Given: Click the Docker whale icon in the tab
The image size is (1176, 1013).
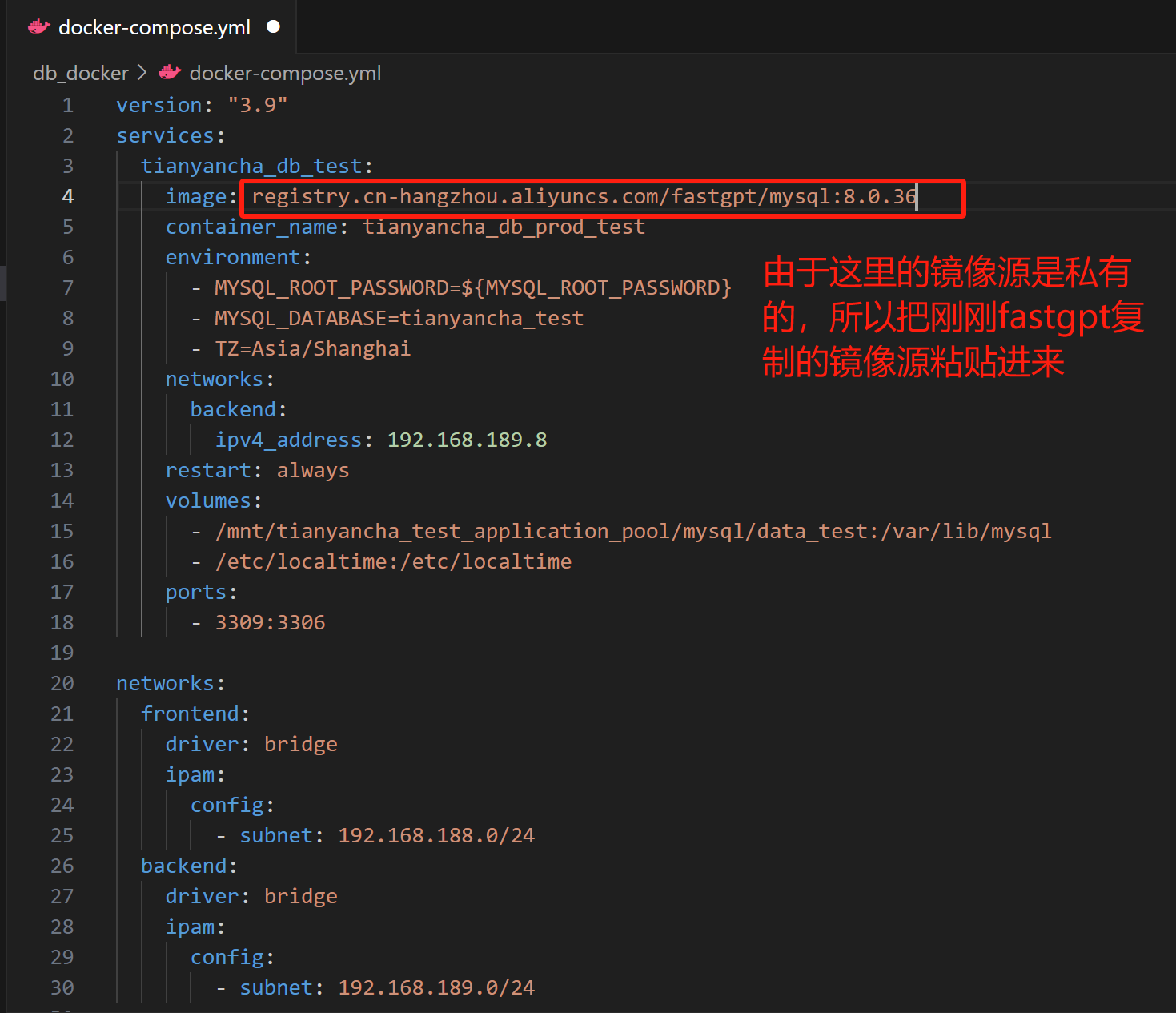Looking at the screenshot, I should [38, 27].
